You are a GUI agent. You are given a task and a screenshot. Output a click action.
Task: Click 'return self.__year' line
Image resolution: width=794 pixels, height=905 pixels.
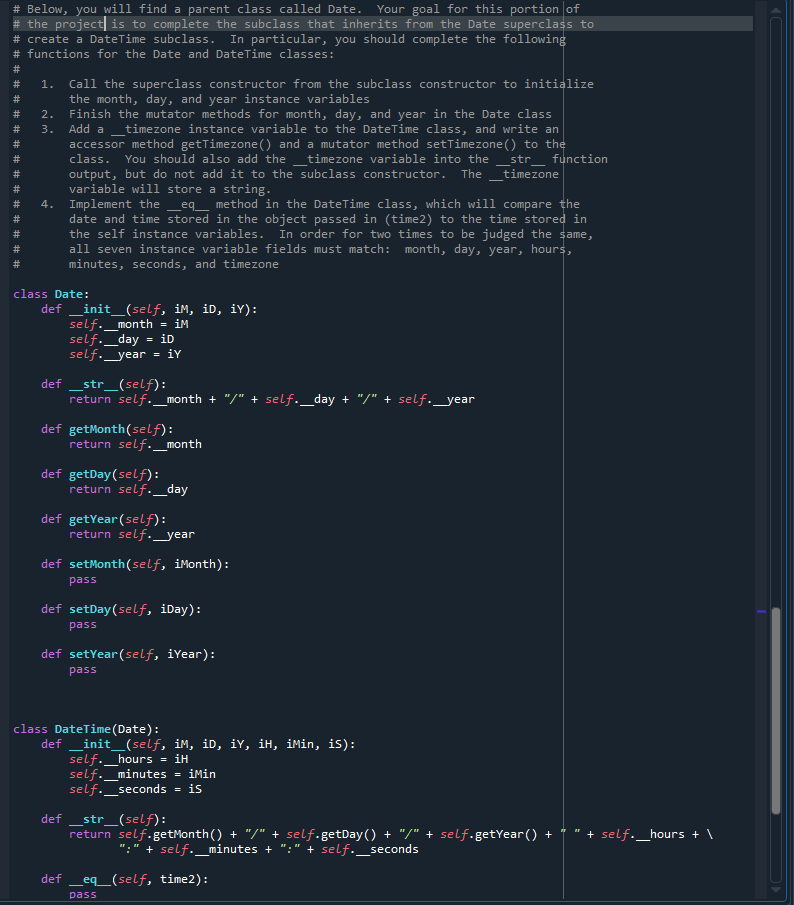132,534
